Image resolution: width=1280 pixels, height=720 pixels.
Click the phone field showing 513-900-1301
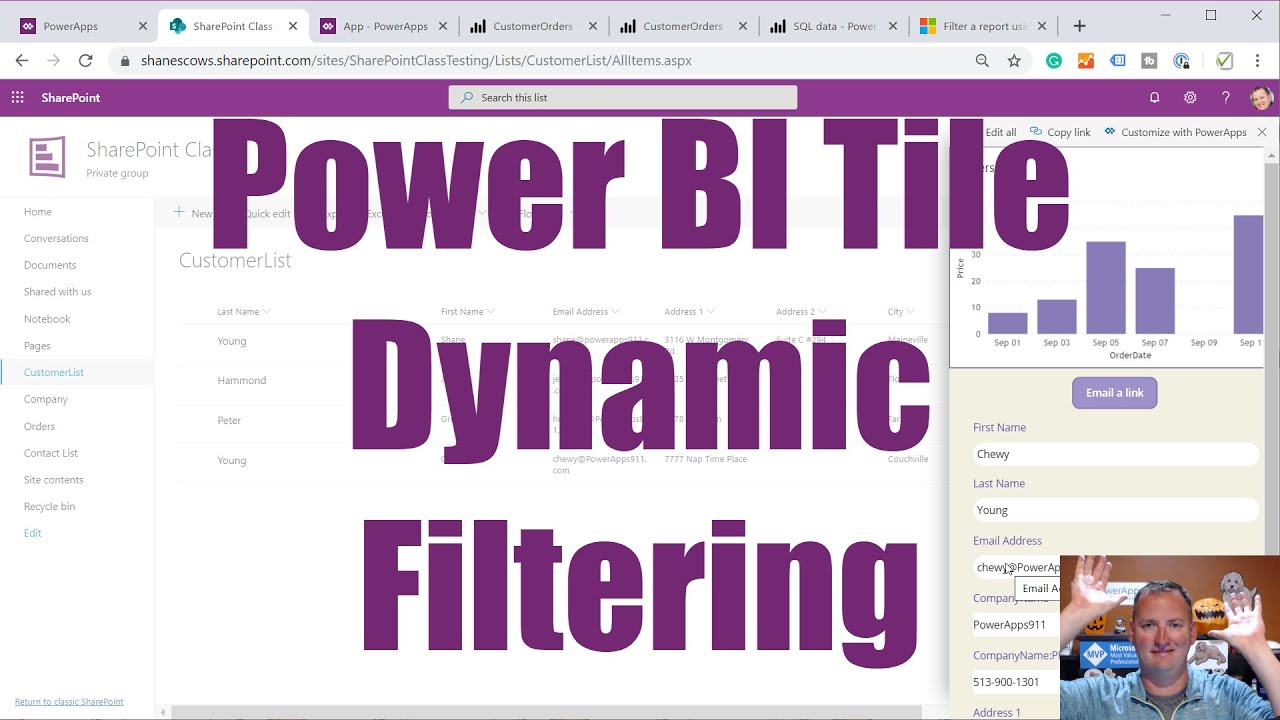(x=1016, y=682)
